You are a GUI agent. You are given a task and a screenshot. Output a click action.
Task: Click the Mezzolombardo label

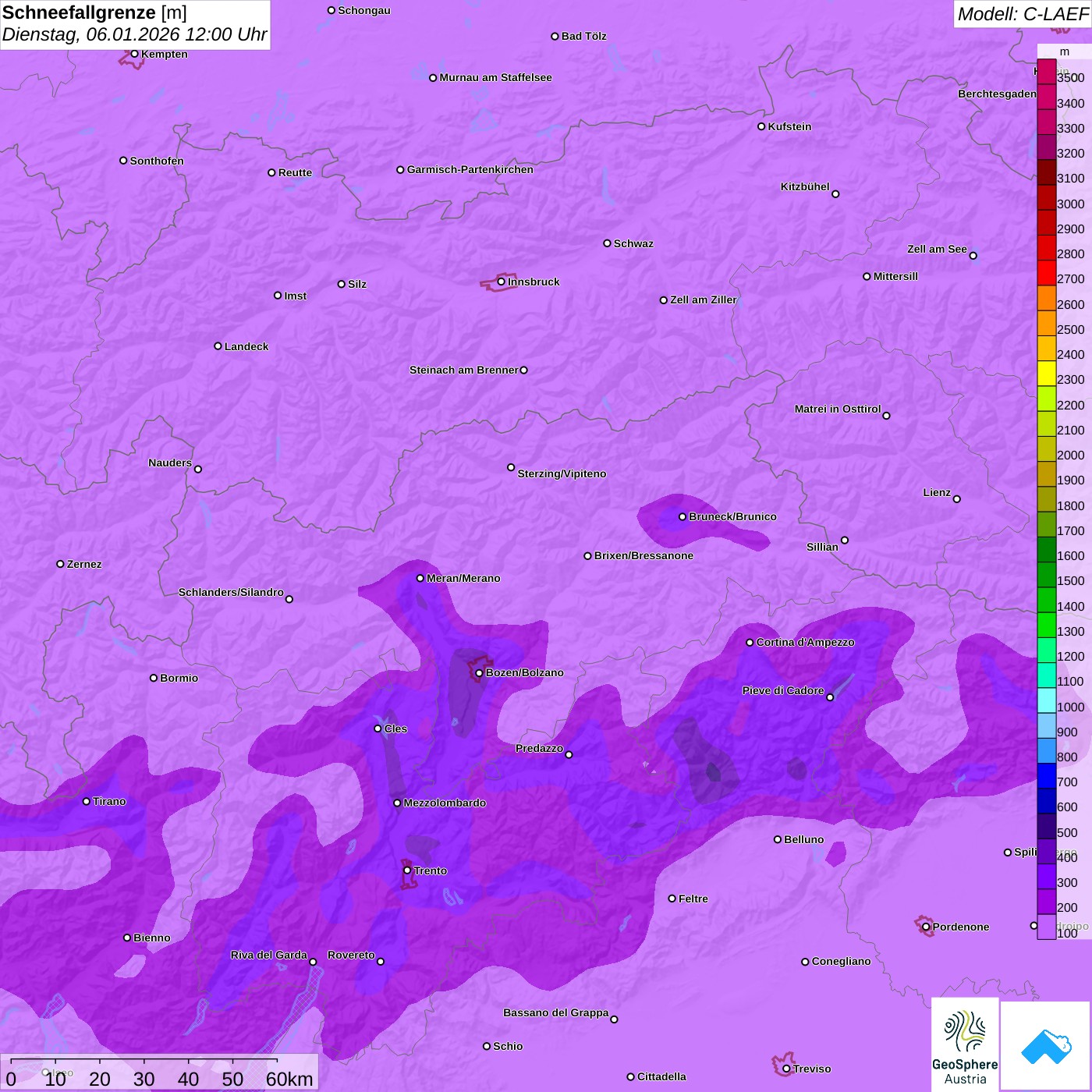coord(445,803)
